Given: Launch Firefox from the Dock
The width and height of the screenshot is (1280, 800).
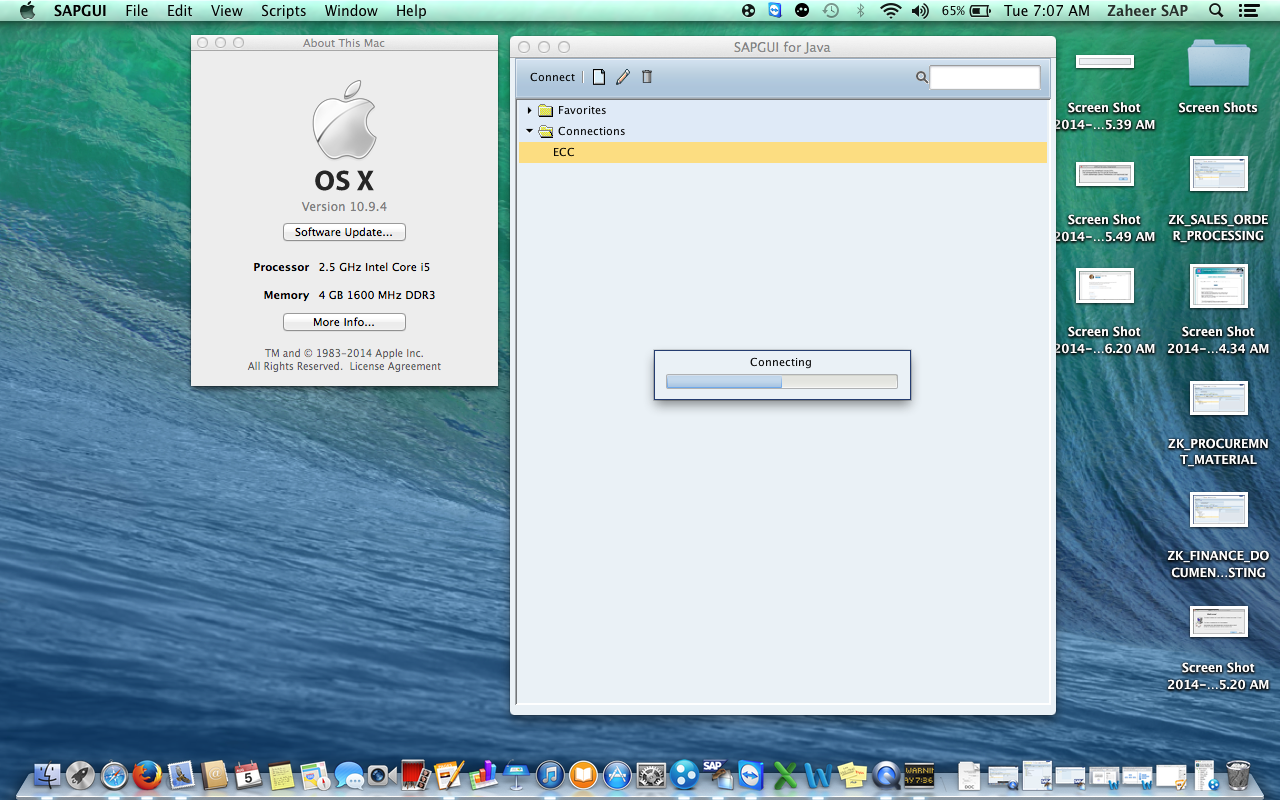Looking at the screenshot, I should (x=148, y=774).
